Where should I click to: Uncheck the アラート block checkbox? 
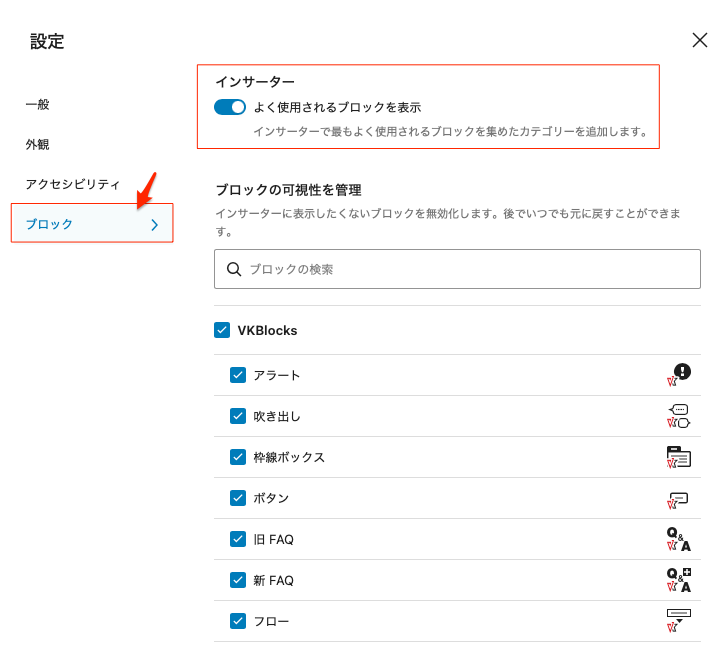(238, 375)
